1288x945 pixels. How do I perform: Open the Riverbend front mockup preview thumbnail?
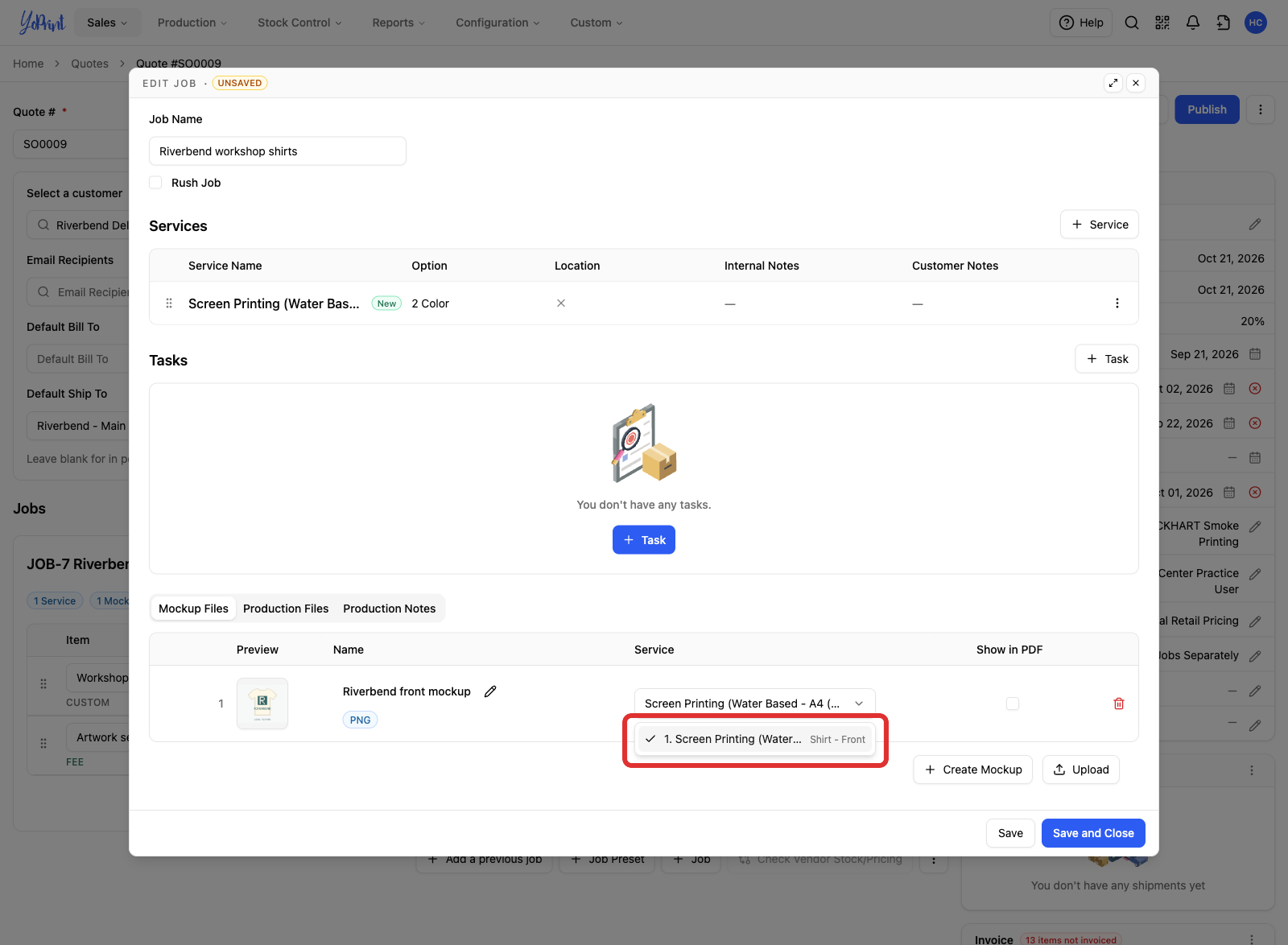tap(262, 704)
